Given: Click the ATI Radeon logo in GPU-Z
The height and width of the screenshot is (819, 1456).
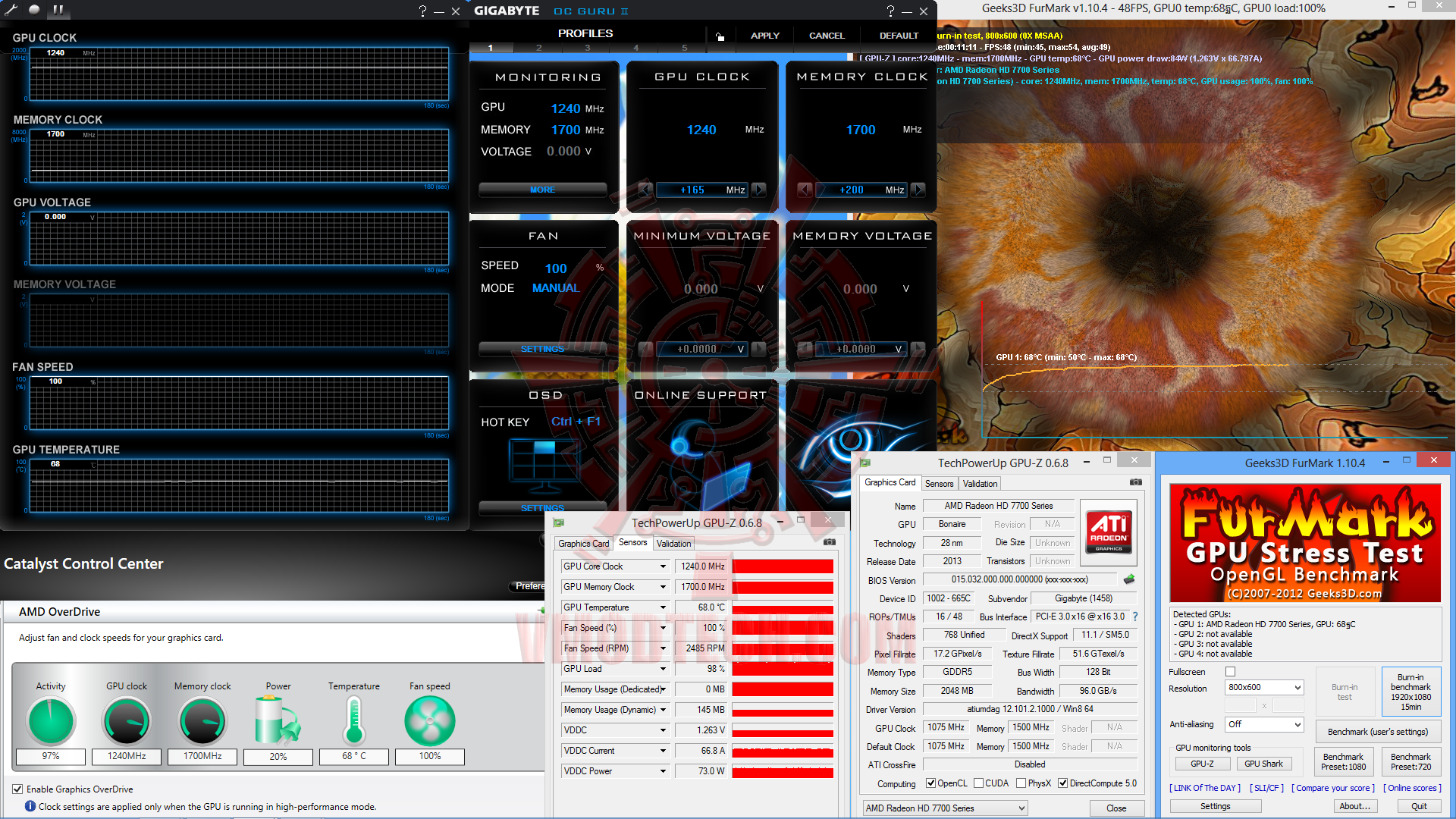Looking at the screenshot, I should [x=1107, y=531].
